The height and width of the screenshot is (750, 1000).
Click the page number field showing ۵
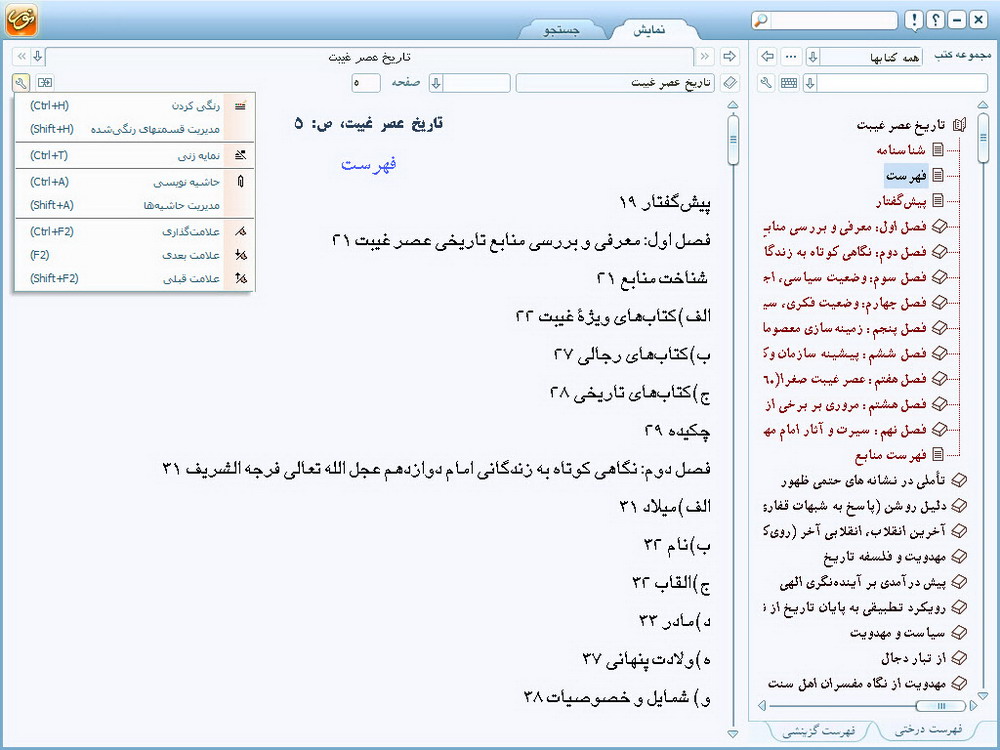366,83
